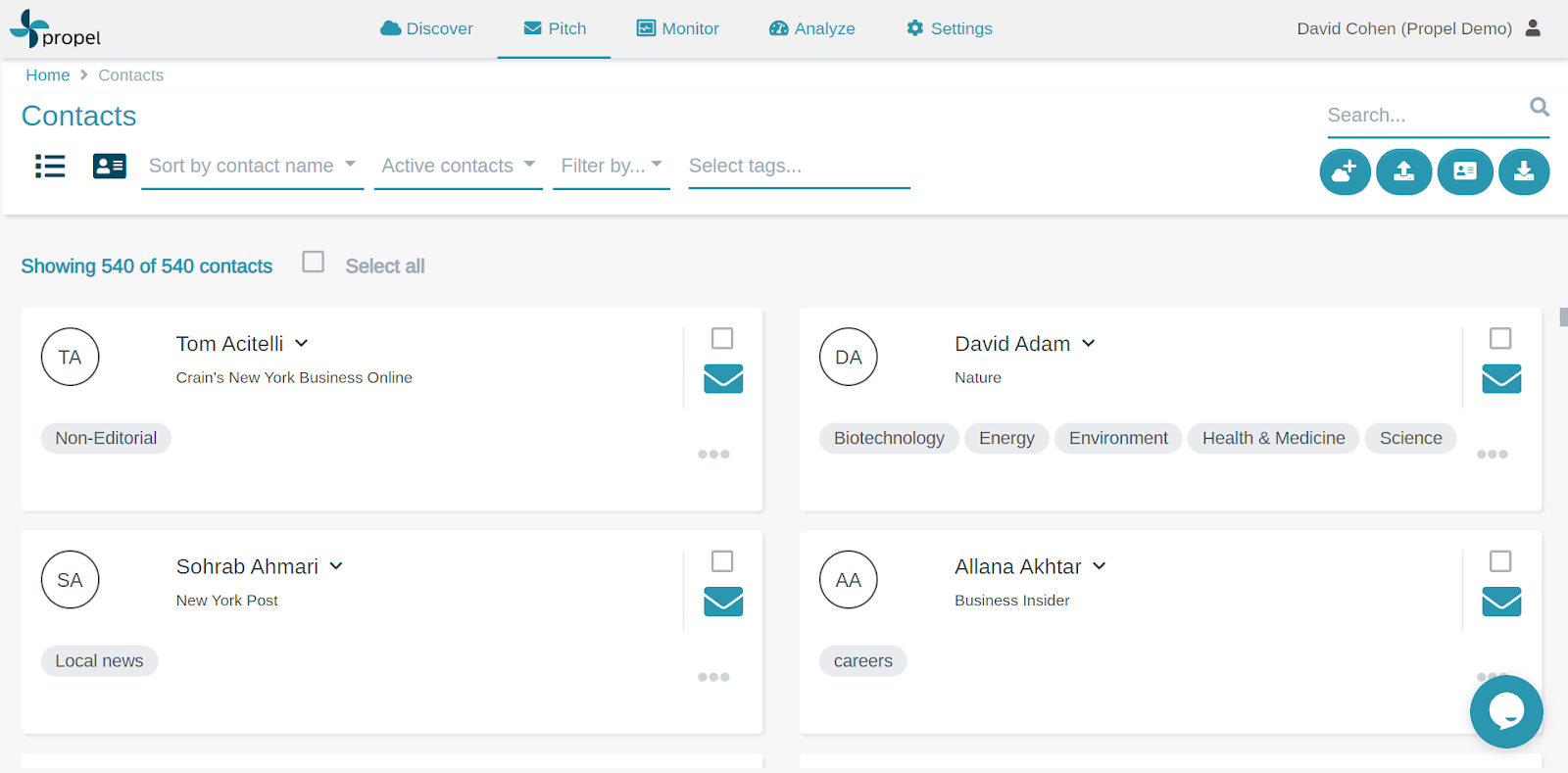This screenshot has width=1568, height=773.
Task: Switch to the Monitor tab
Action: click(678, 29)
